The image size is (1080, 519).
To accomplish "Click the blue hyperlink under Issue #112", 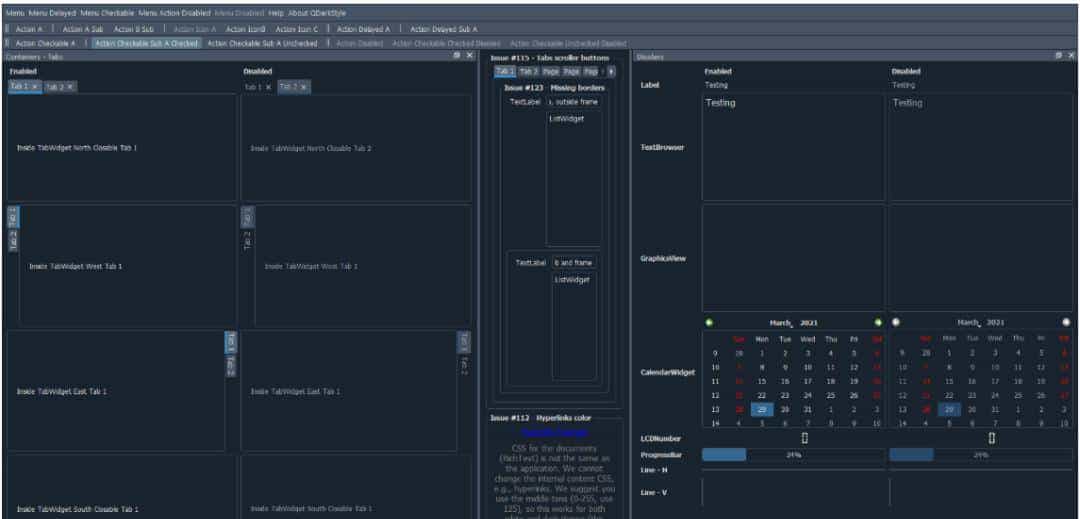I will coord(554,432).
